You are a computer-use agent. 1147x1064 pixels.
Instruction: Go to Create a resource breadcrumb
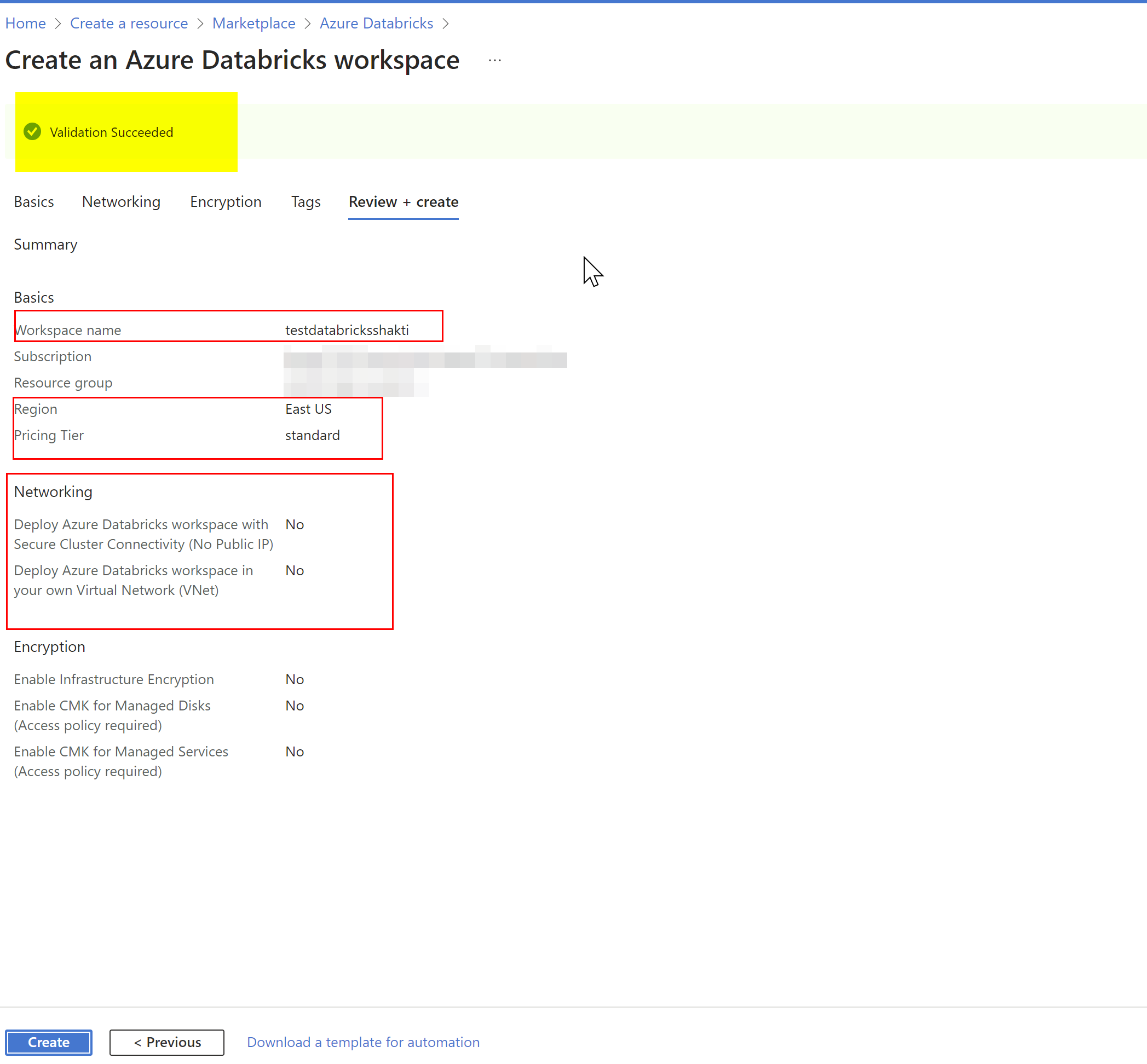click(129, 24)
